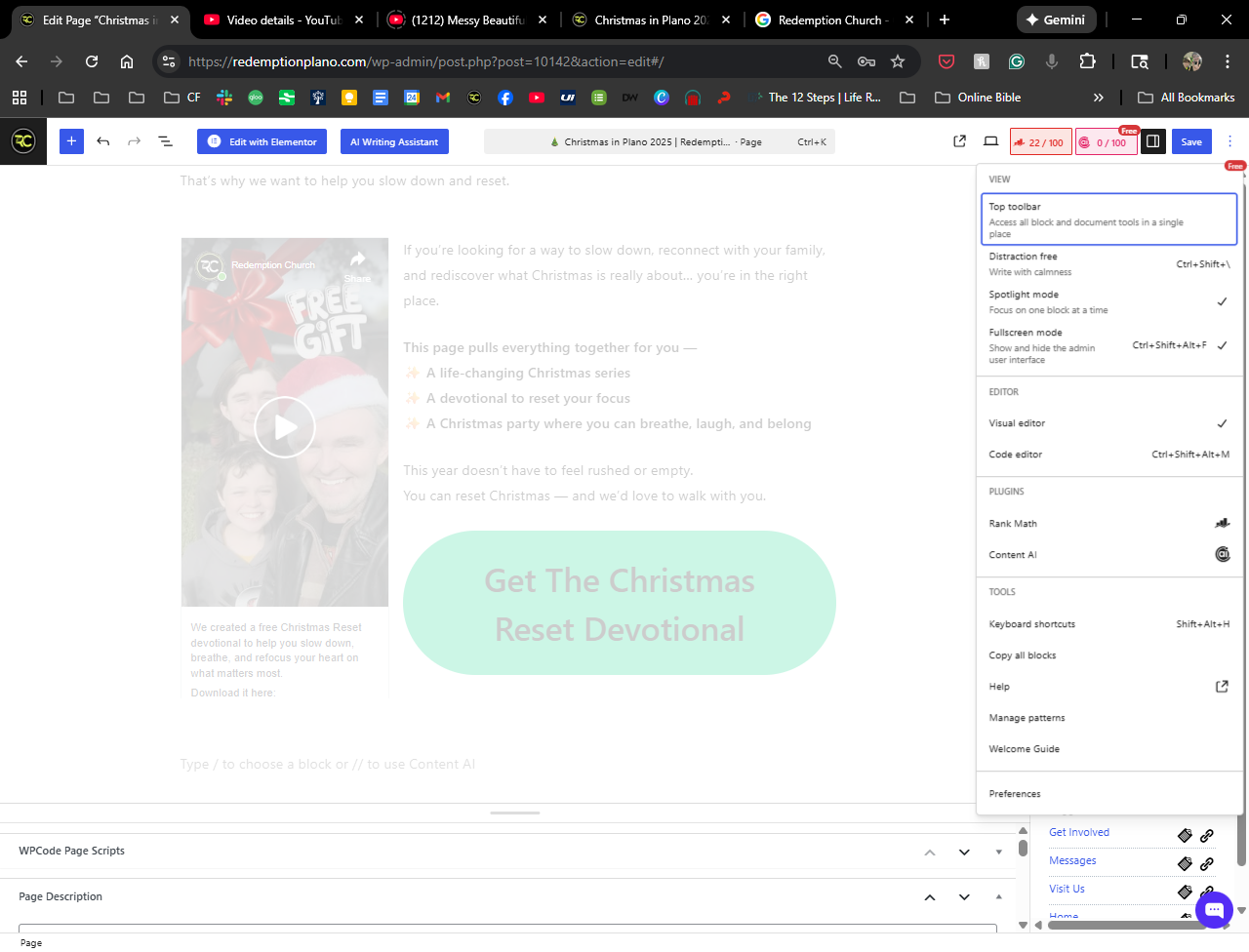Open the document overview list icon
The height and width of the screenshot is (952, 1249).
[166, 141]
